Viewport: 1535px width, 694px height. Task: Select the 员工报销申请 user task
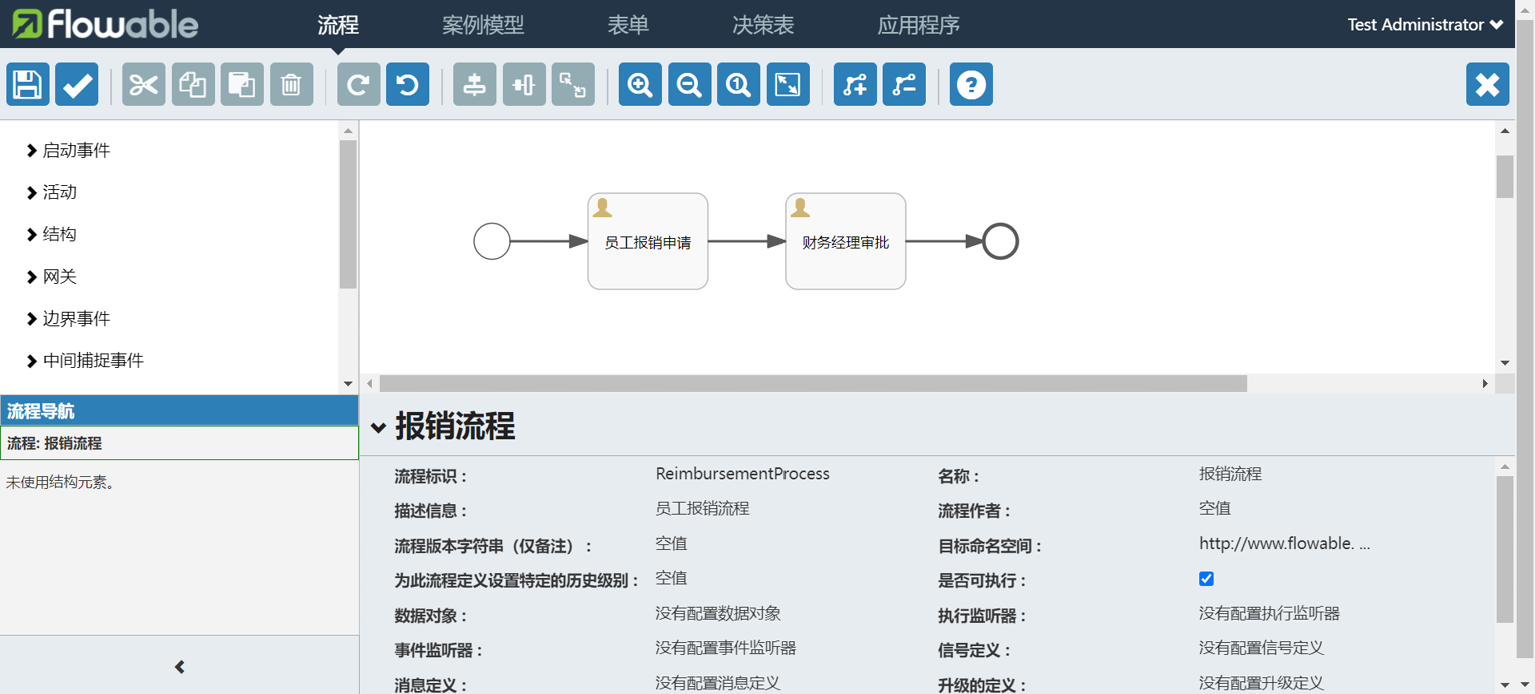(647, 242)
